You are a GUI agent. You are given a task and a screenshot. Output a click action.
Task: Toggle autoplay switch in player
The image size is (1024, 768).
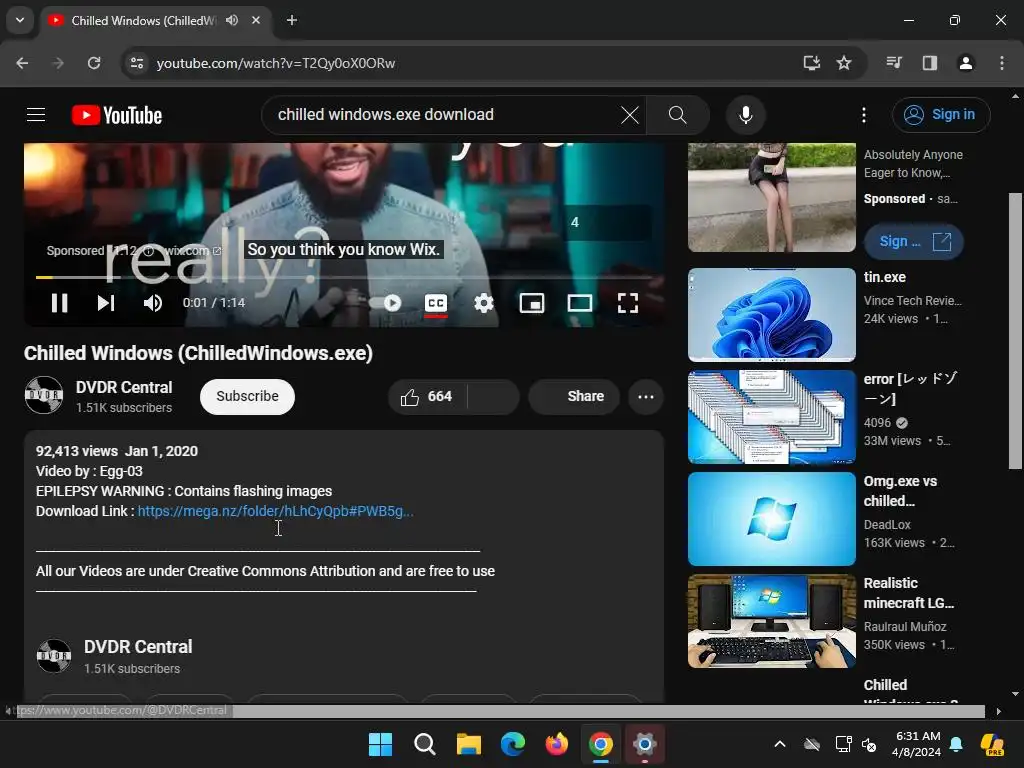[385, 302]
